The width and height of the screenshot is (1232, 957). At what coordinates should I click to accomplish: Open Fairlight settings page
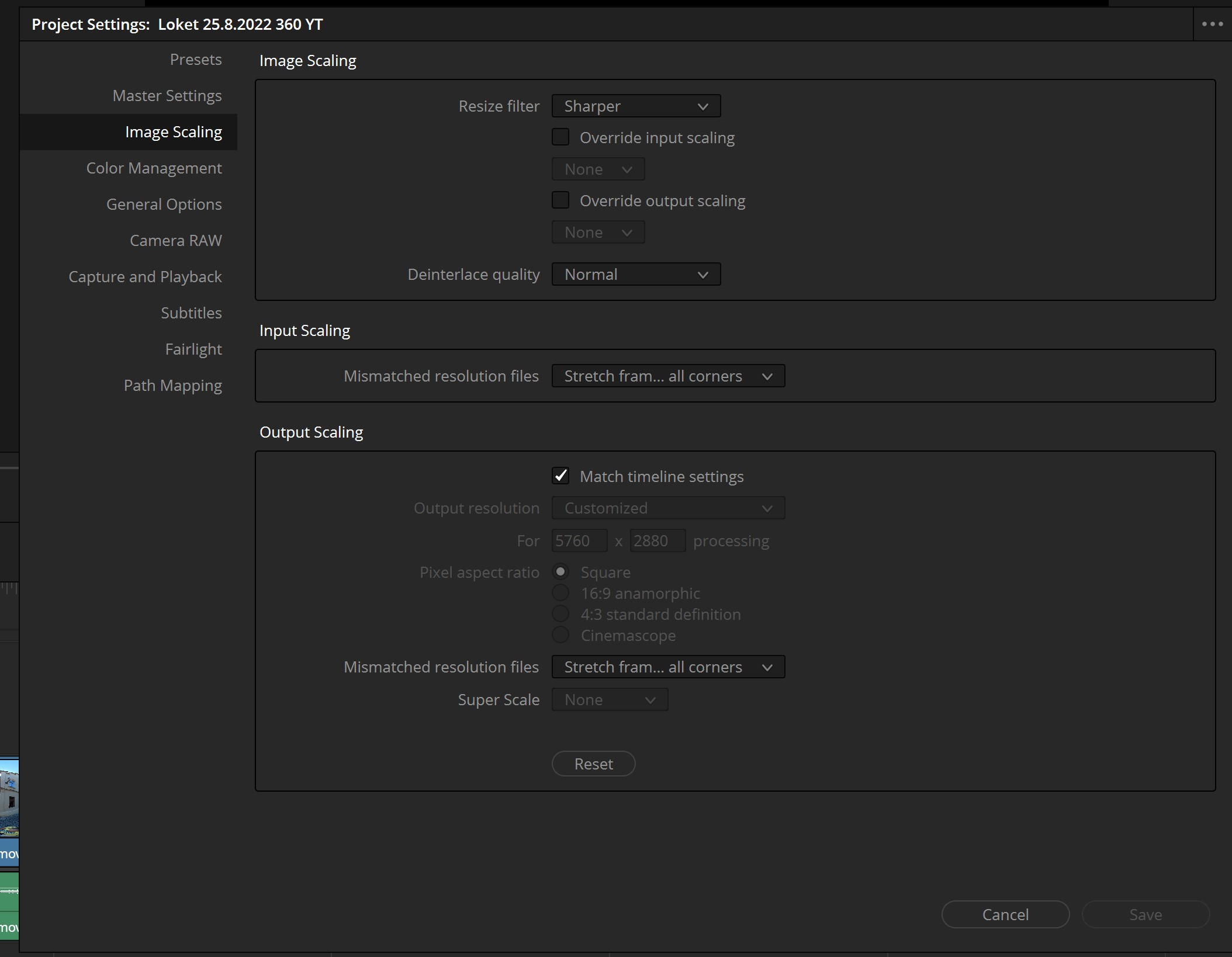tap(193, 349)
